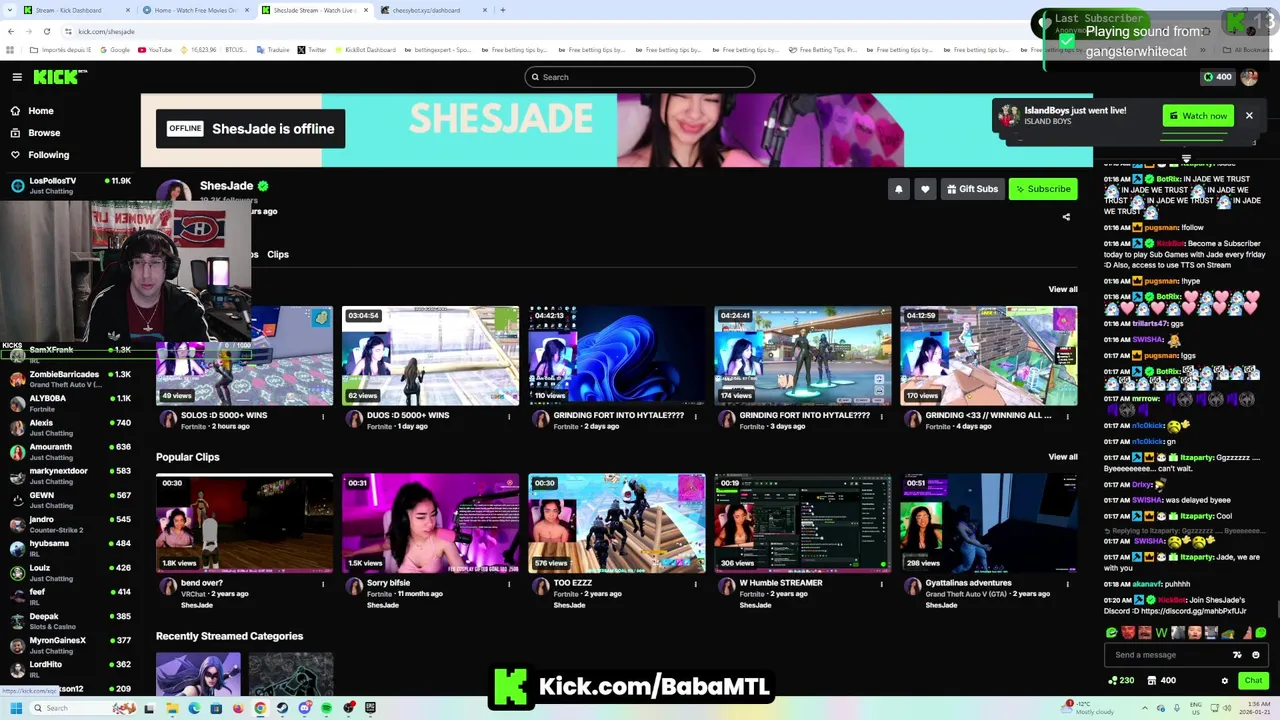Open the GRINDING <33 // WINNING ALL video
The width and height of the screenshot is (1280, 720).
988,356
